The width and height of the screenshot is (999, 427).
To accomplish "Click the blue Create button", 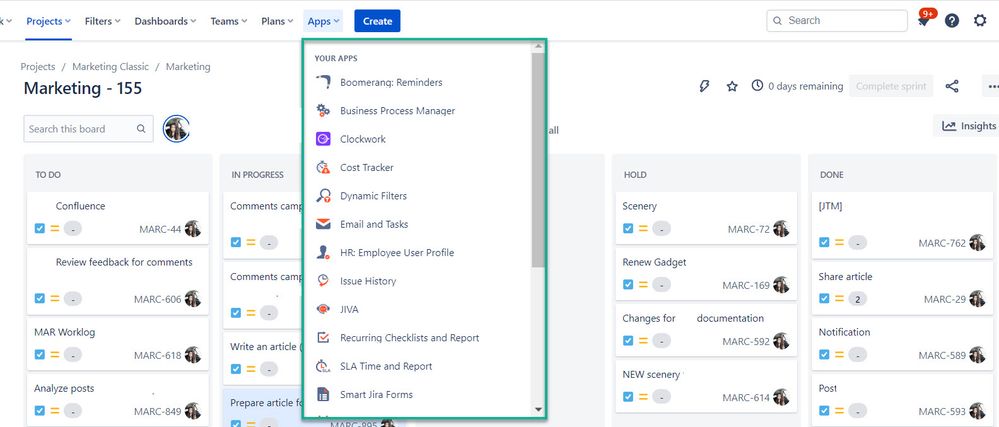I will click(x=377, y=21).
